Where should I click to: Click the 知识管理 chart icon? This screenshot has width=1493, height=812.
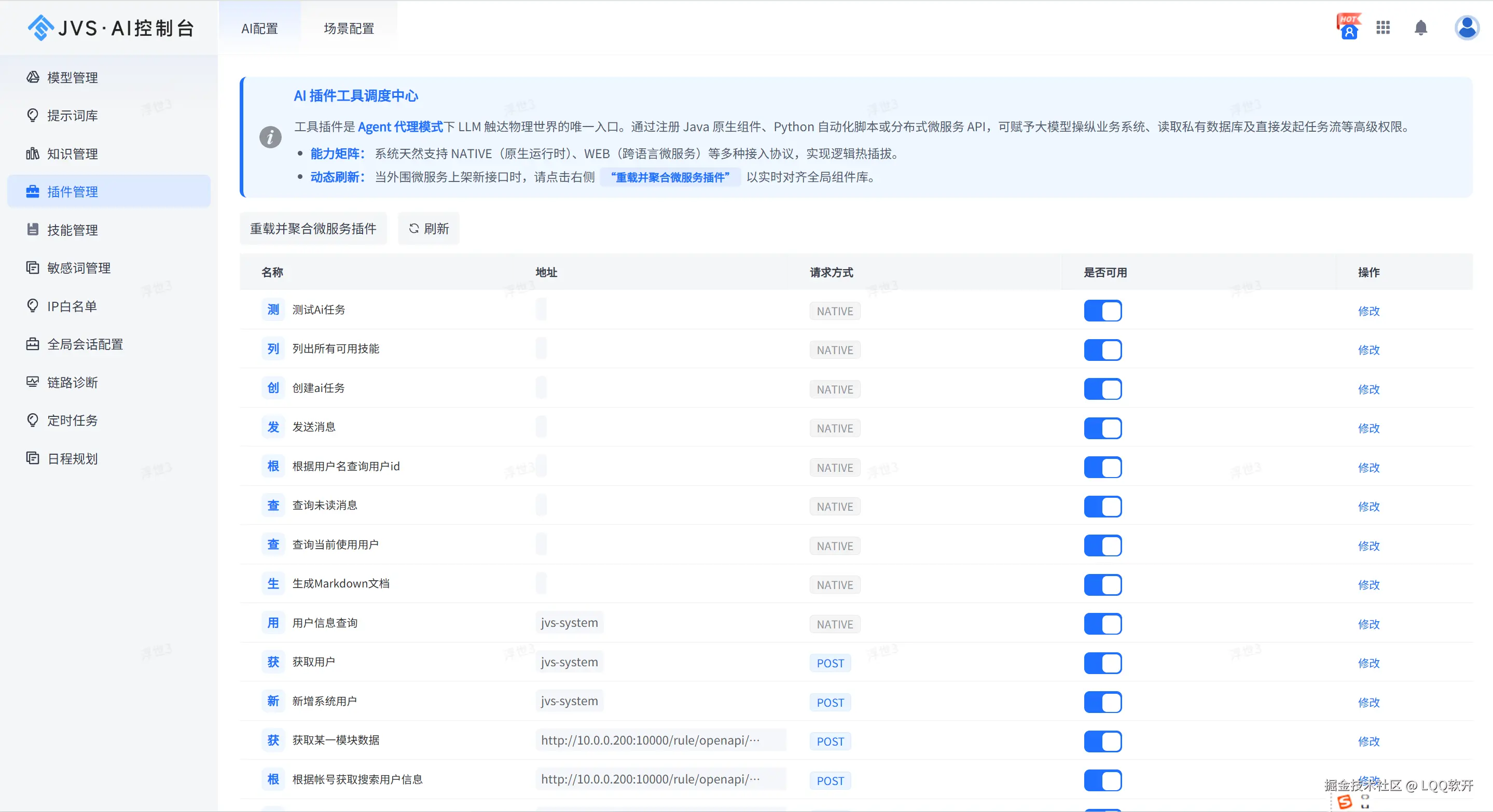coord(33,153)
